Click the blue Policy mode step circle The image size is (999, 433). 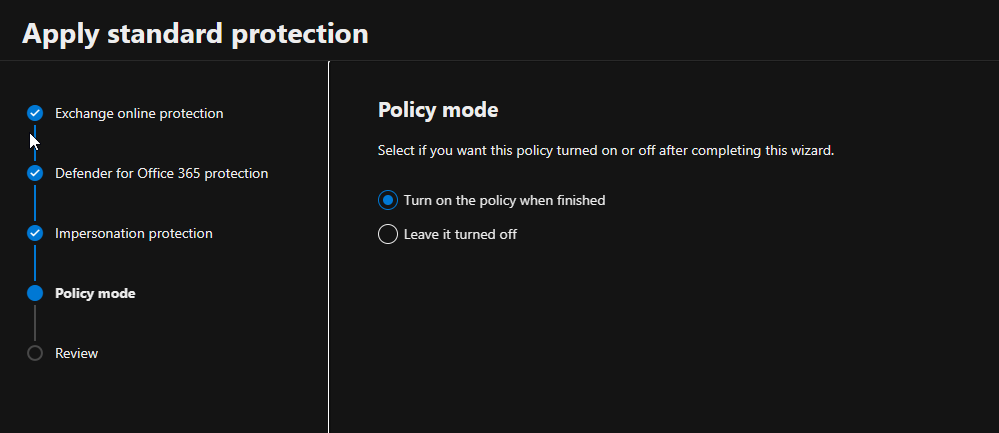pos(35,293)
